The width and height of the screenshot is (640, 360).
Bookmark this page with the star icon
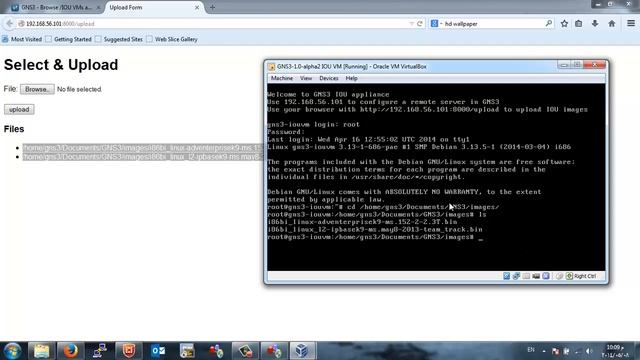564,24
